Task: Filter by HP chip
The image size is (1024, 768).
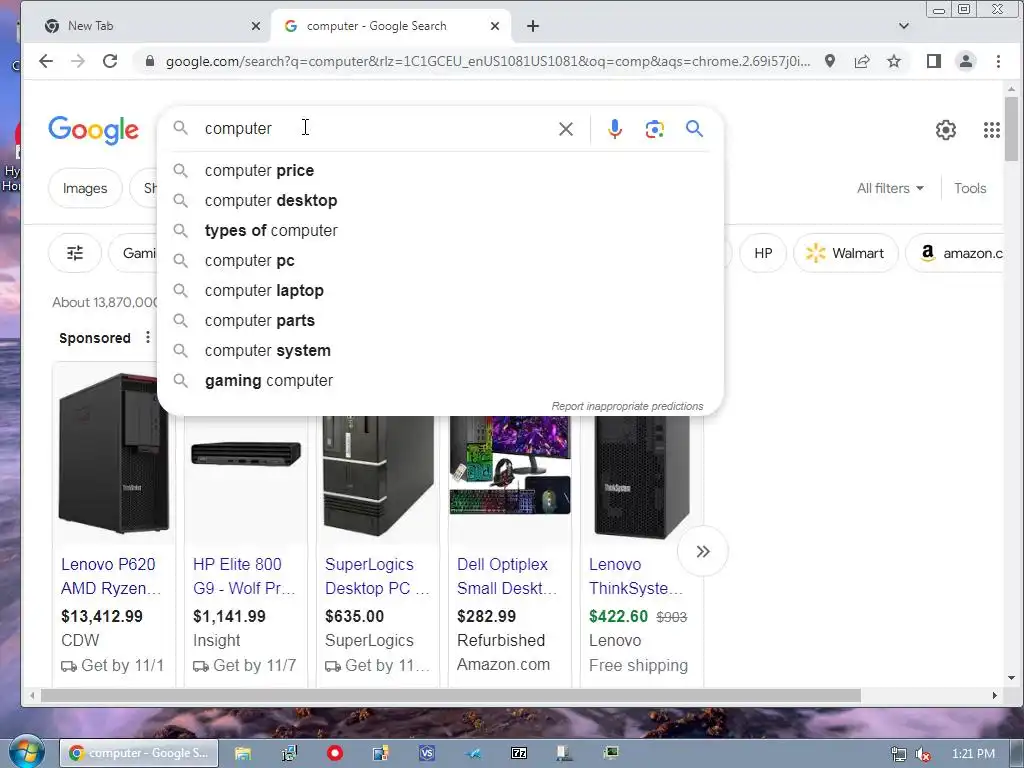Action: tap(763, 253)
